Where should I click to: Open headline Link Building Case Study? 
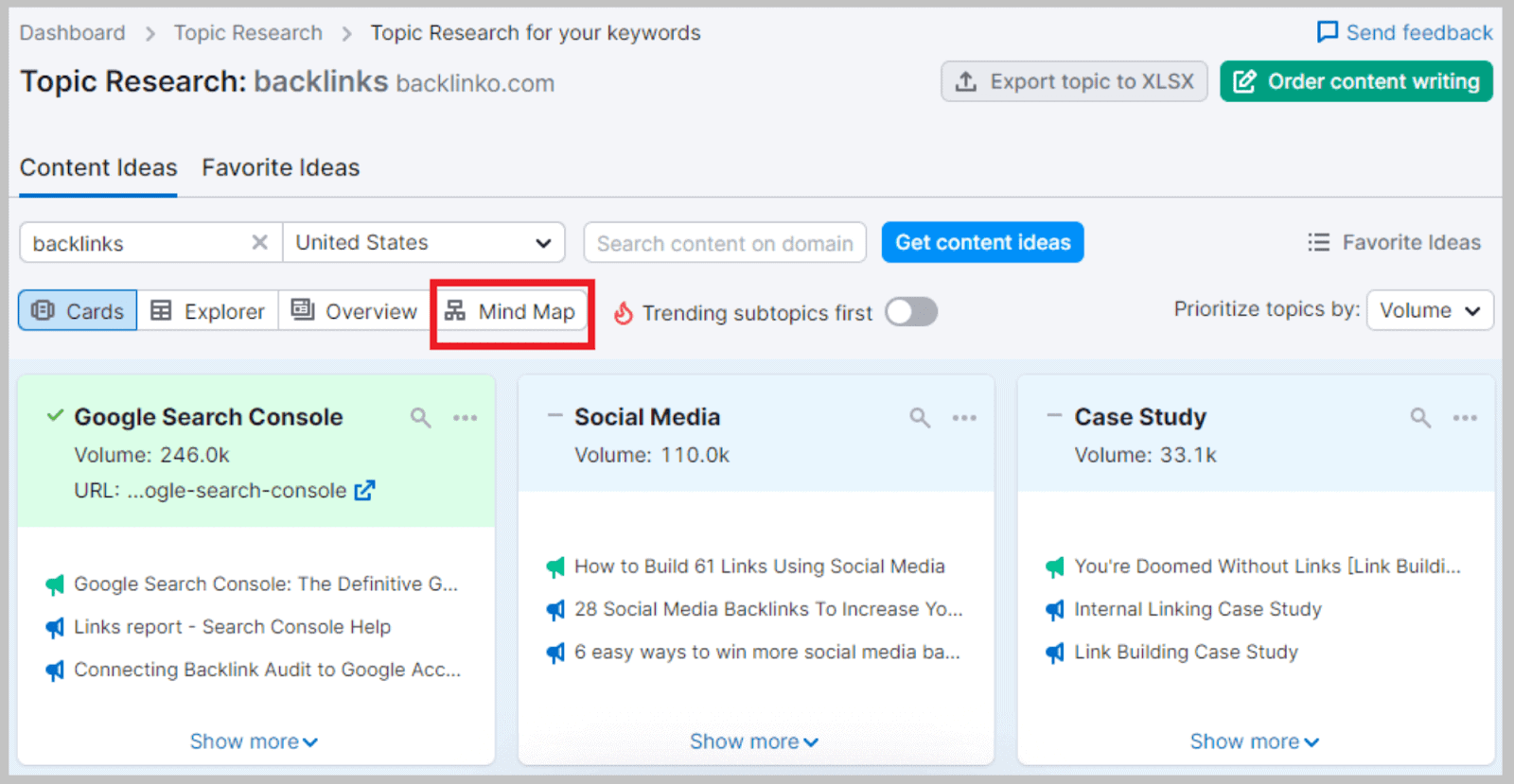[1187, 652]
